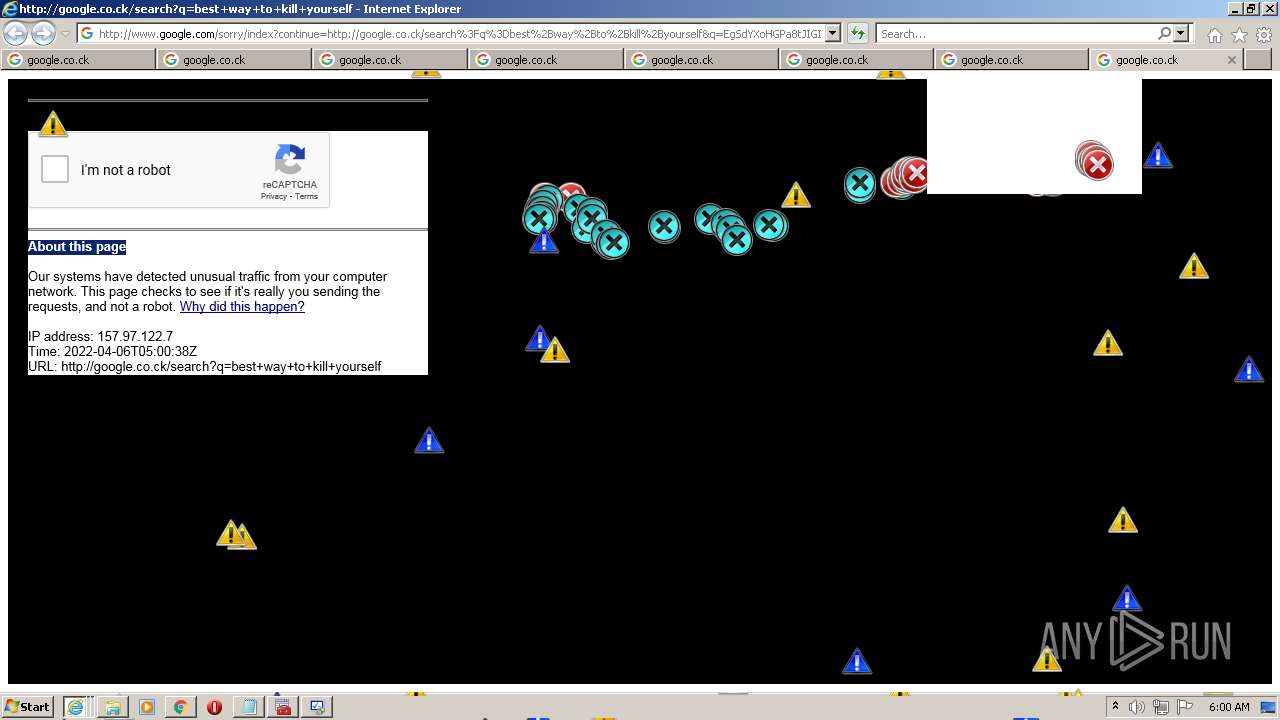The height and width of the screenshot is (720, 1280).
Task: Open the search provider dropdown arrow
Action: 1181,34
